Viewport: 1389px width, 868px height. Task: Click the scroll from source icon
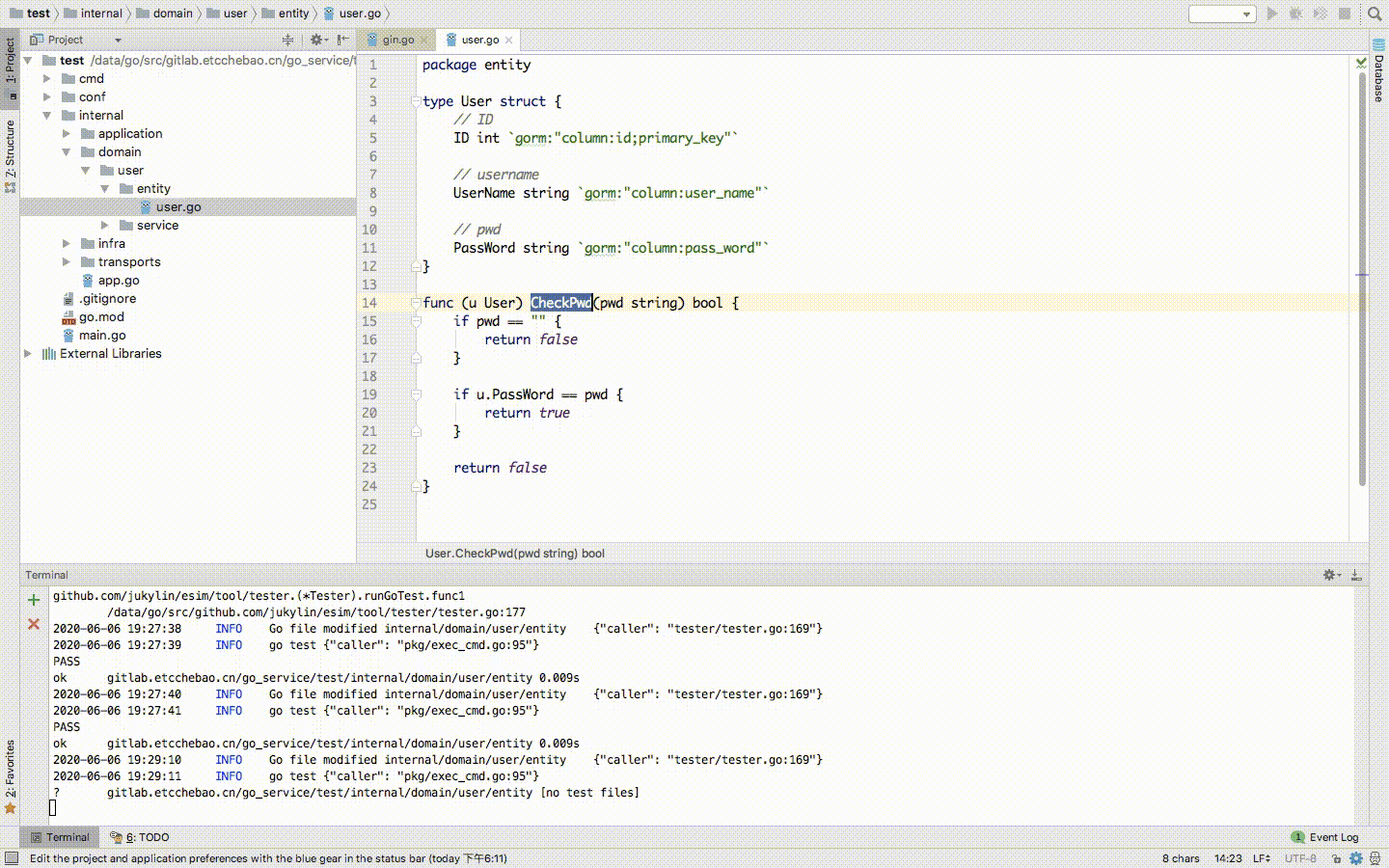pos(287,40)
